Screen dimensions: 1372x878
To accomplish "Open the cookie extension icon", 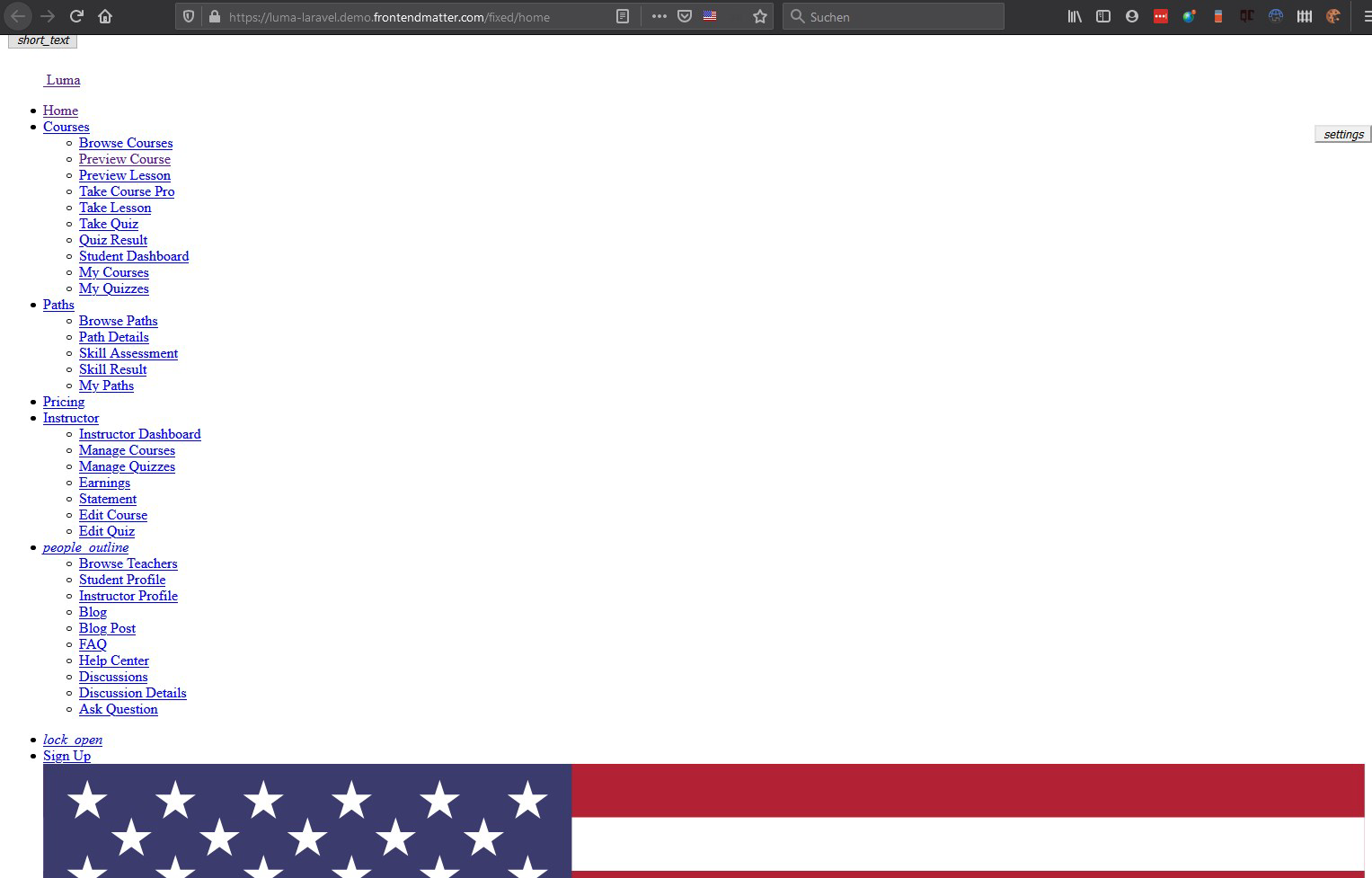I will tap(1333, 16).
